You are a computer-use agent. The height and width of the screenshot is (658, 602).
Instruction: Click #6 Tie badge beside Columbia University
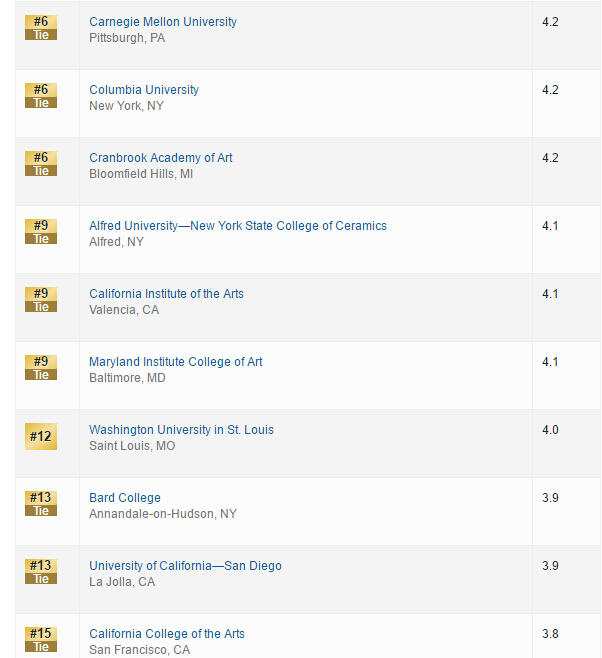pyautogui.click(x=41, y=96)
